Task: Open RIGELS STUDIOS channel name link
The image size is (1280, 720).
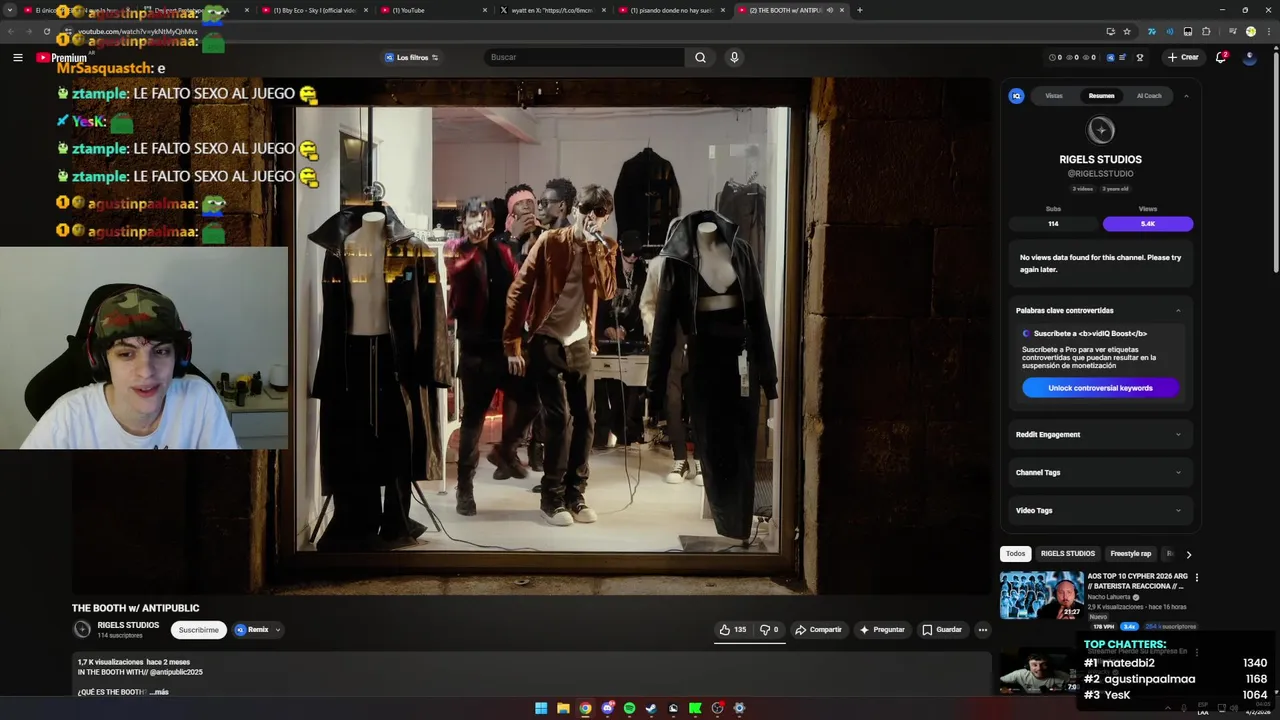Action: pos(128,625)
